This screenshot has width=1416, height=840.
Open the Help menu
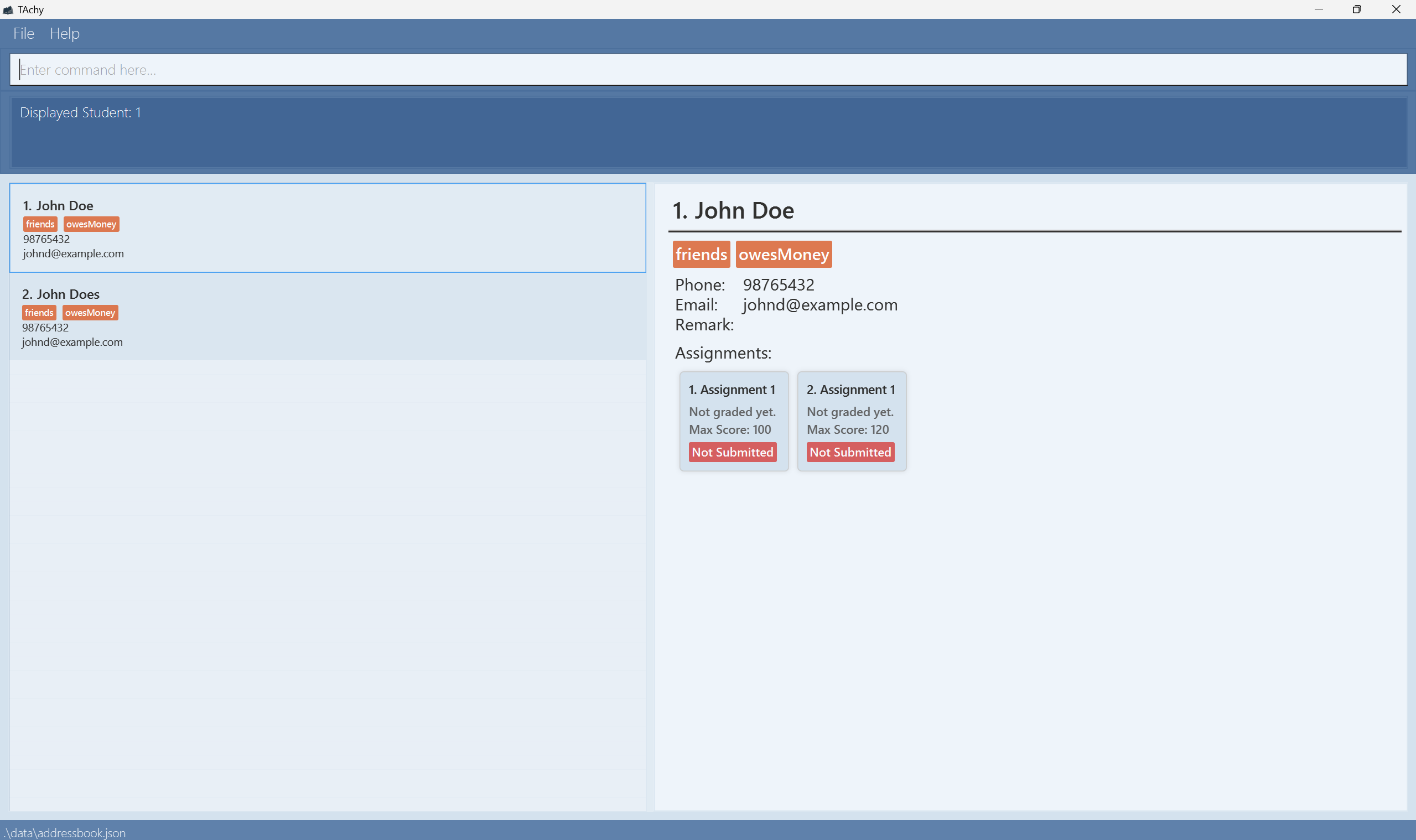65,34
